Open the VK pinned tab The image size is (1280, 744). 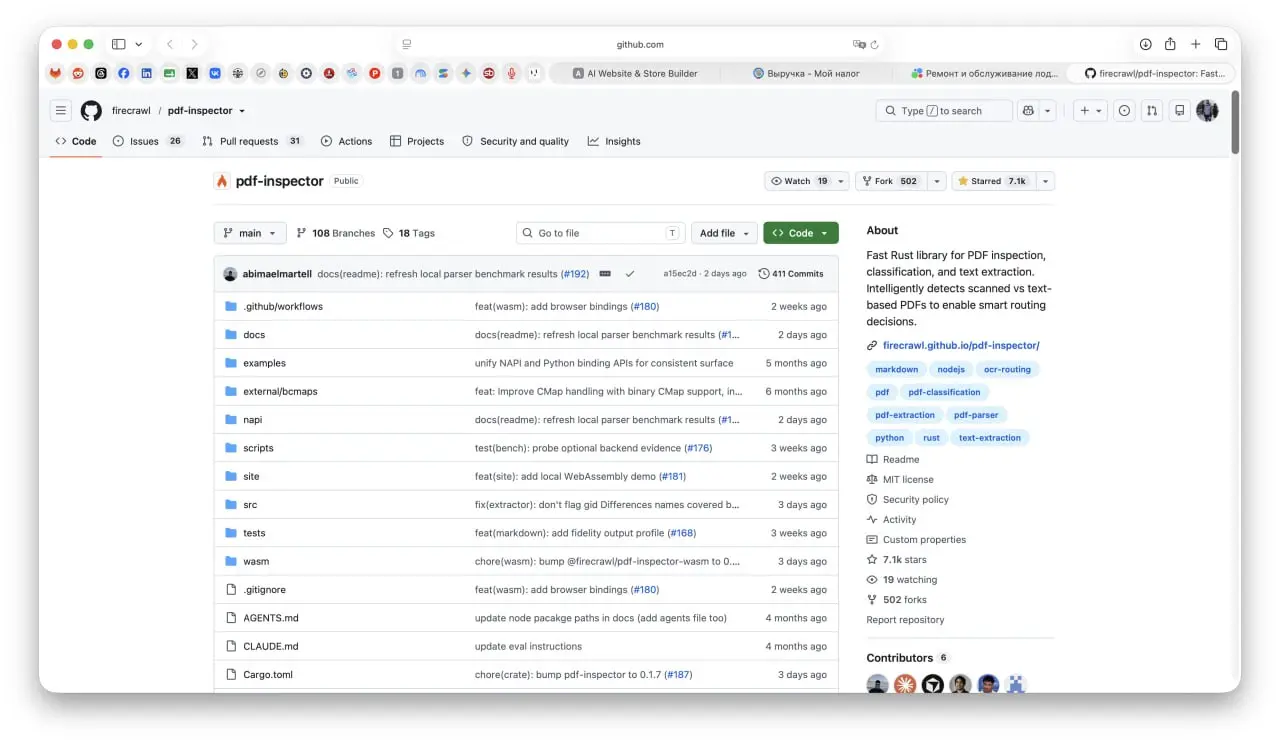(215, 73)
